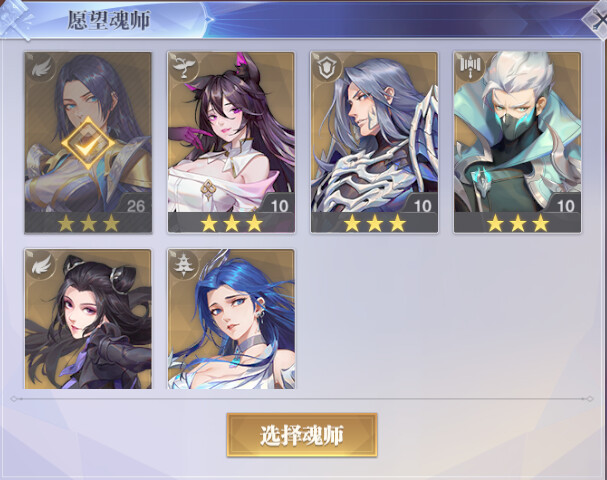Choose the black-haired girl with hair buns
Viewport: 607px width, 480px height.
pyautogui.click(x=88, y=319)
